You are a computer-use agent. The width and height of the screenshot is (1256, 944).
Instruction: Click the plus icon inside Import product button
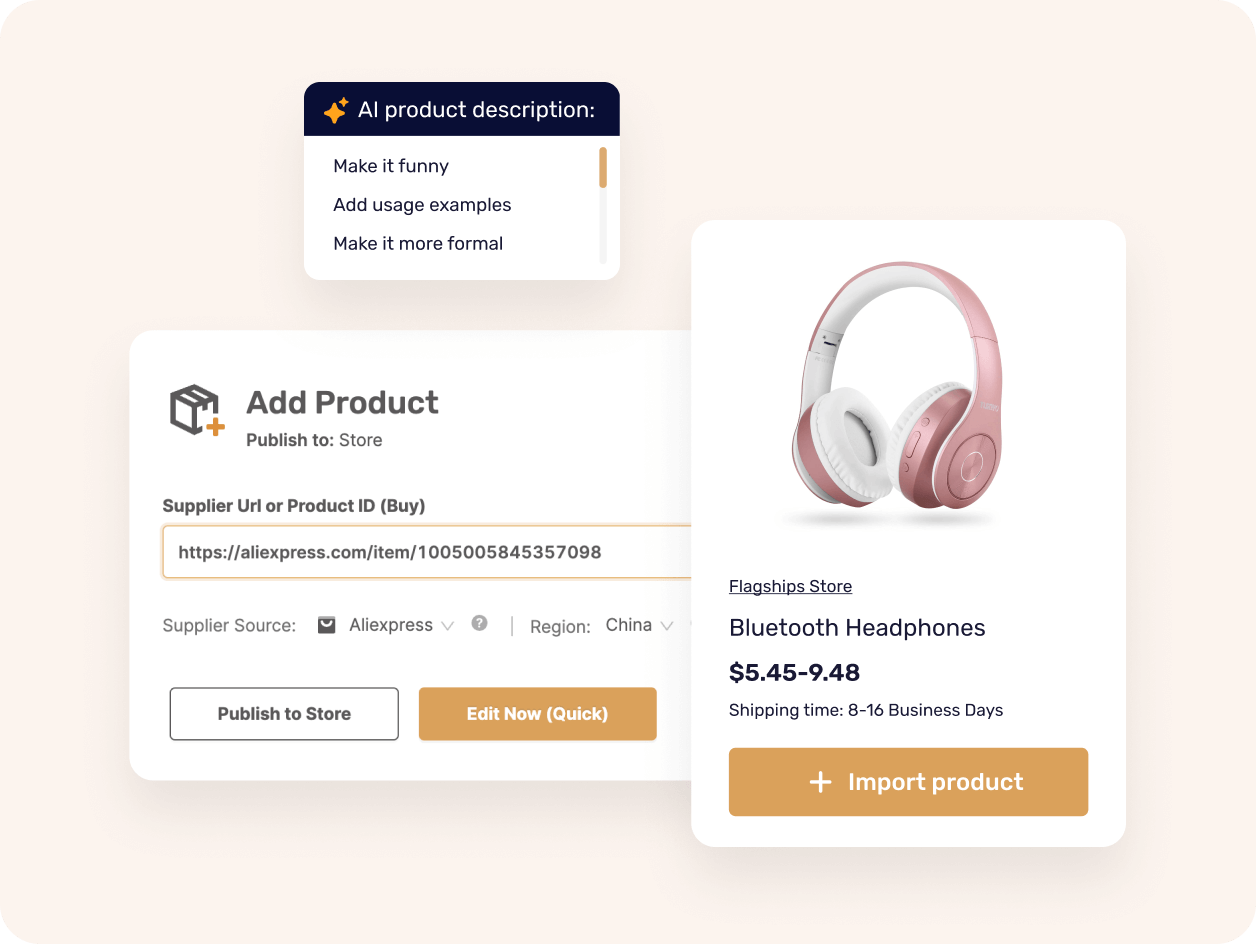click(821, 782)
